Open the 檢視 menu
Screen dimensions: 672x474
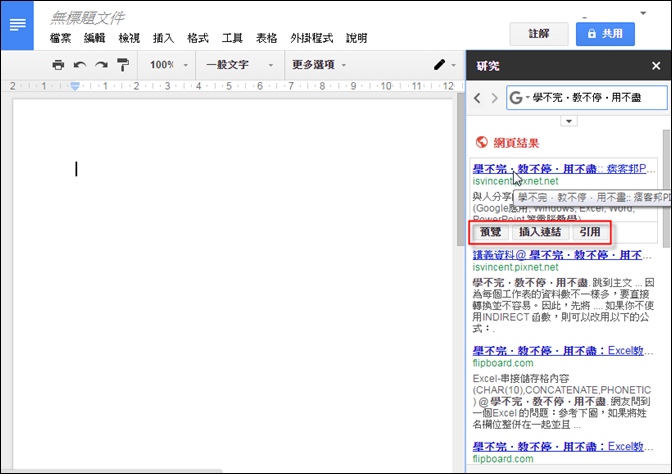click(x=129, y=38)
